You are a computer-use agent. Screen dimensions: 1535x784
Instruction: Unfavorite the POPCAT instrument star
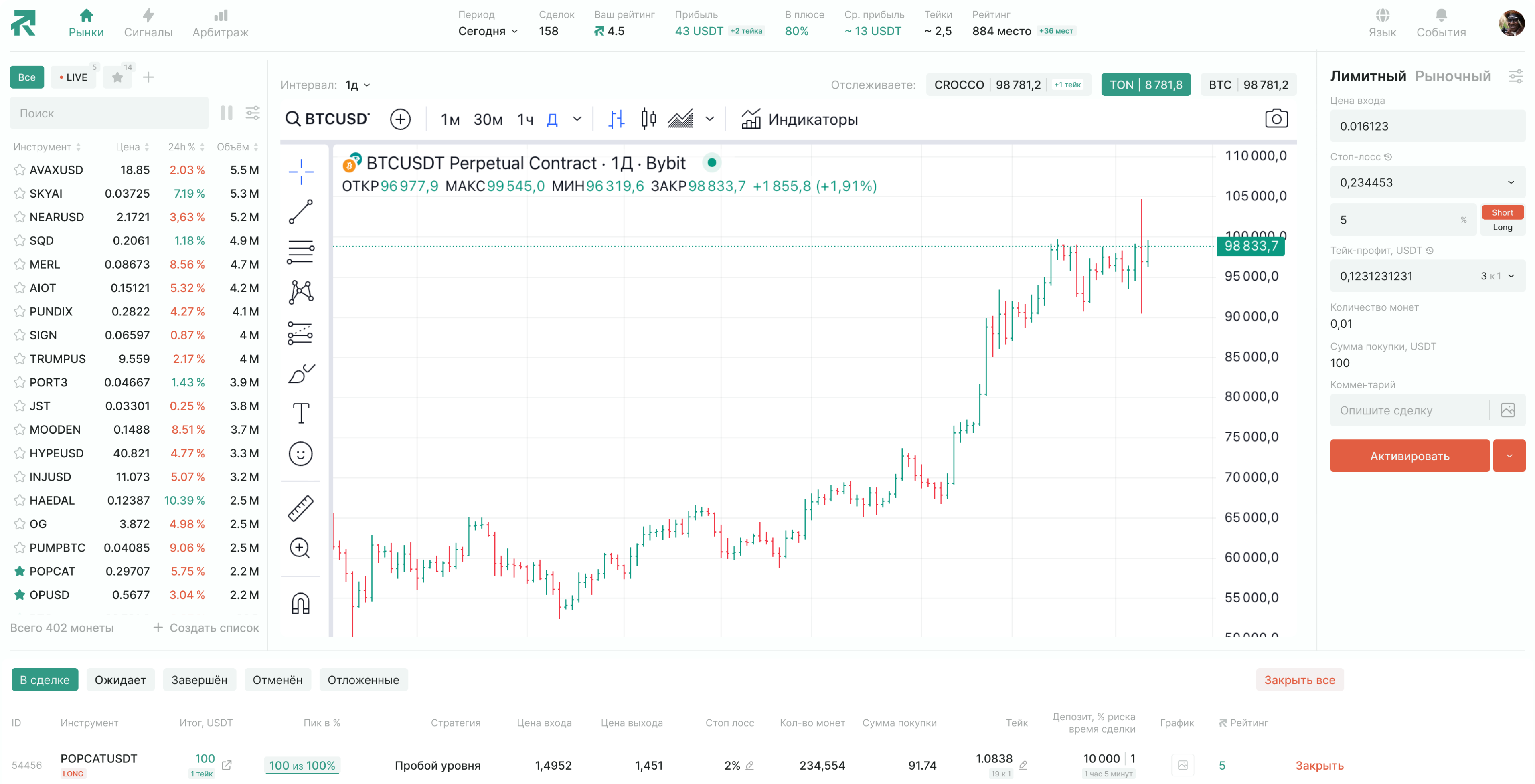(x=20, y=571)
